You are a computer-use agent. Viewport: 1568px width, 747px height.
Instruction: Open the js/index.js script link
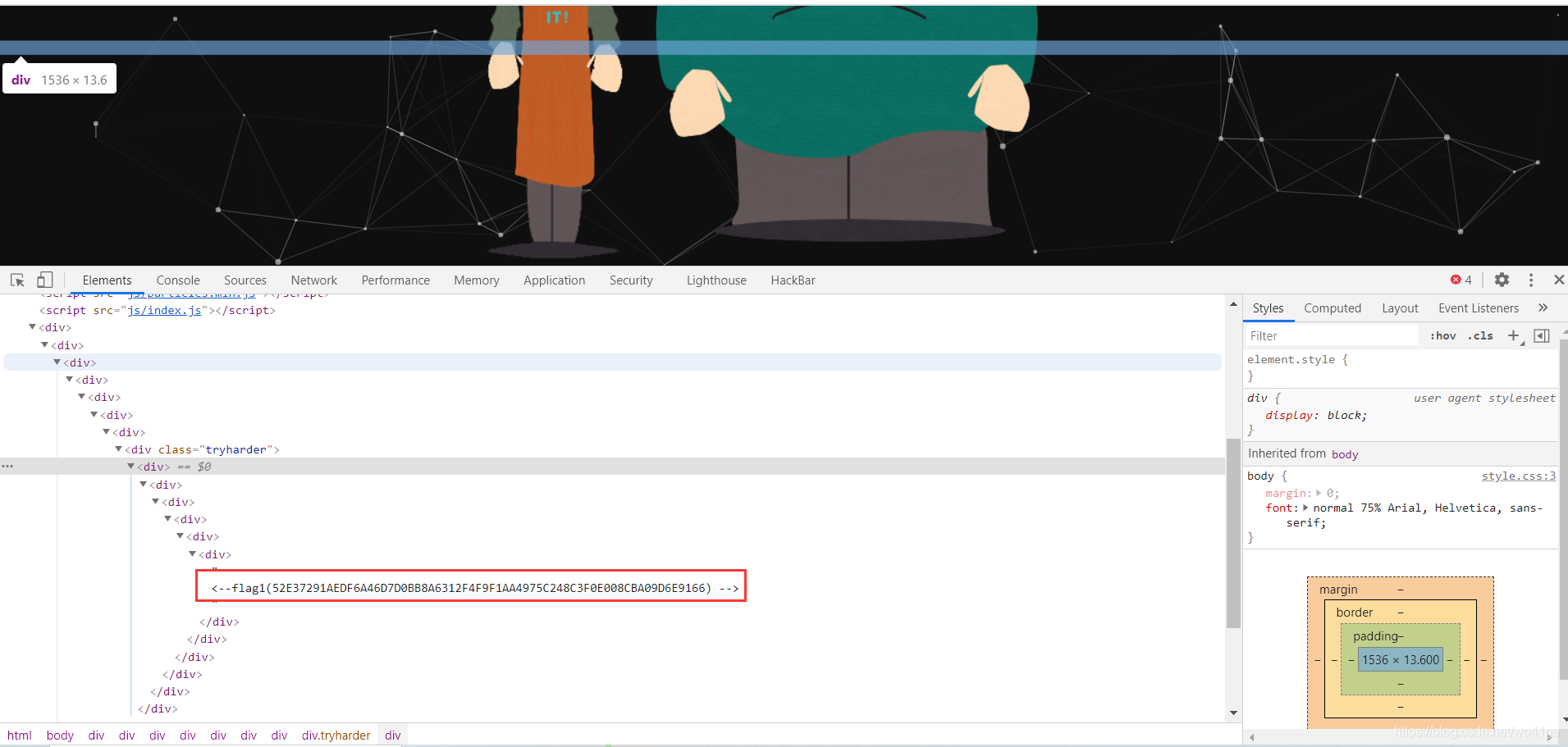point(164,311)
